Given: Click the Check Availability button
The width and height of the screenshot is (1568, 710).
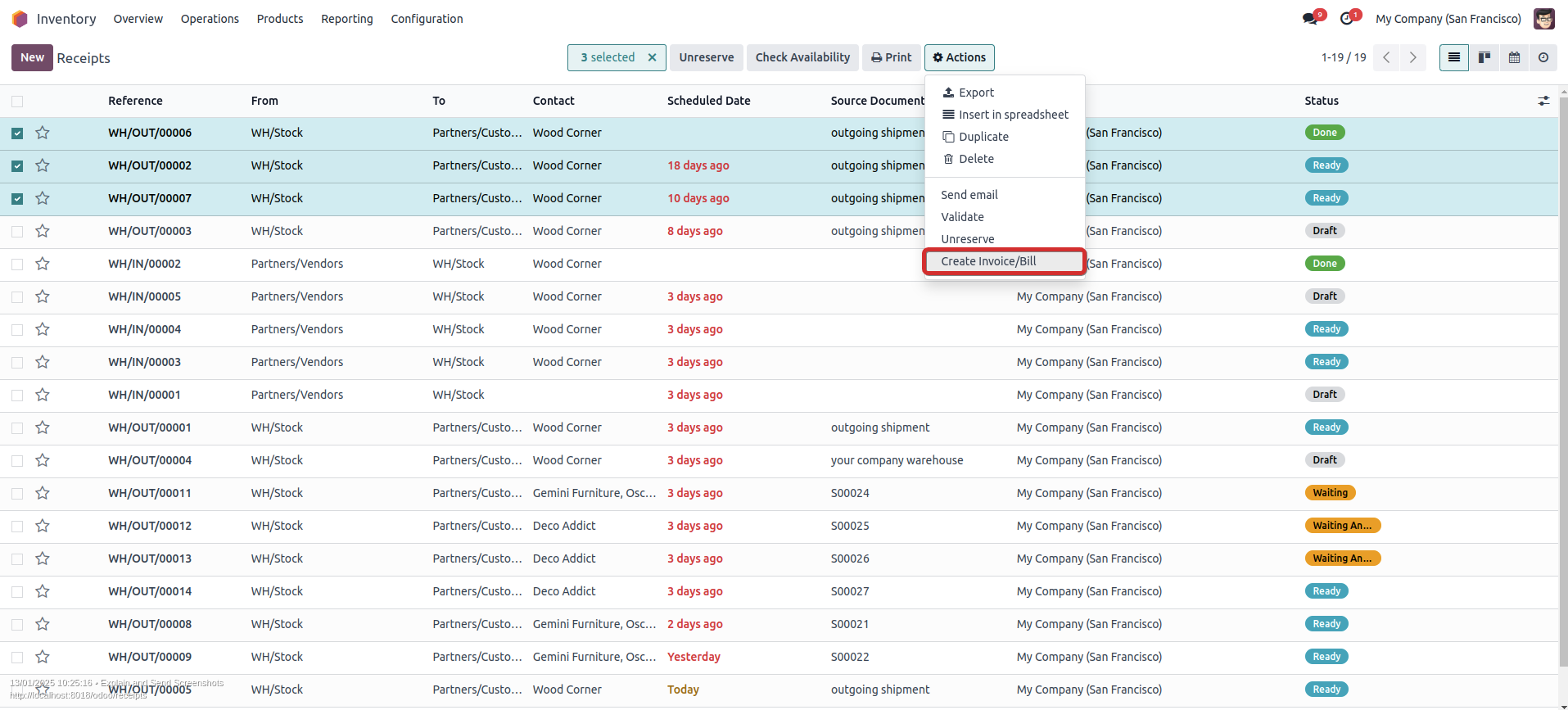Looking at the screenshot, I should (802, 57).
